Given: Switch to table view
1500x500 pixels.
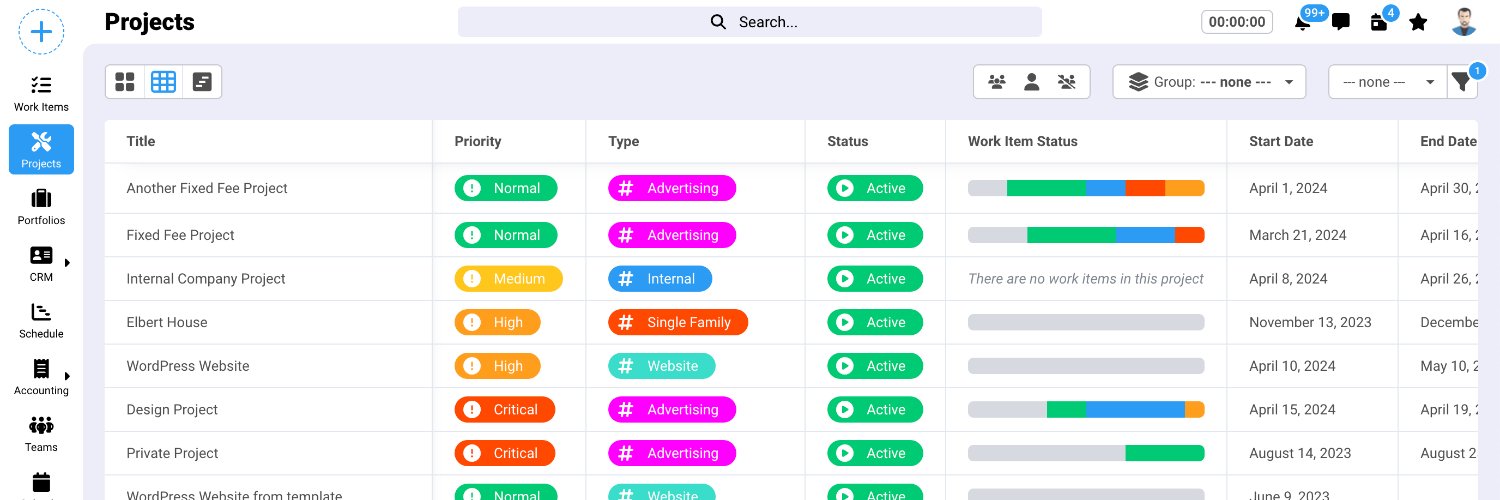Looking at the screenshot, I should pyautogui.click(x=163, y=82).
